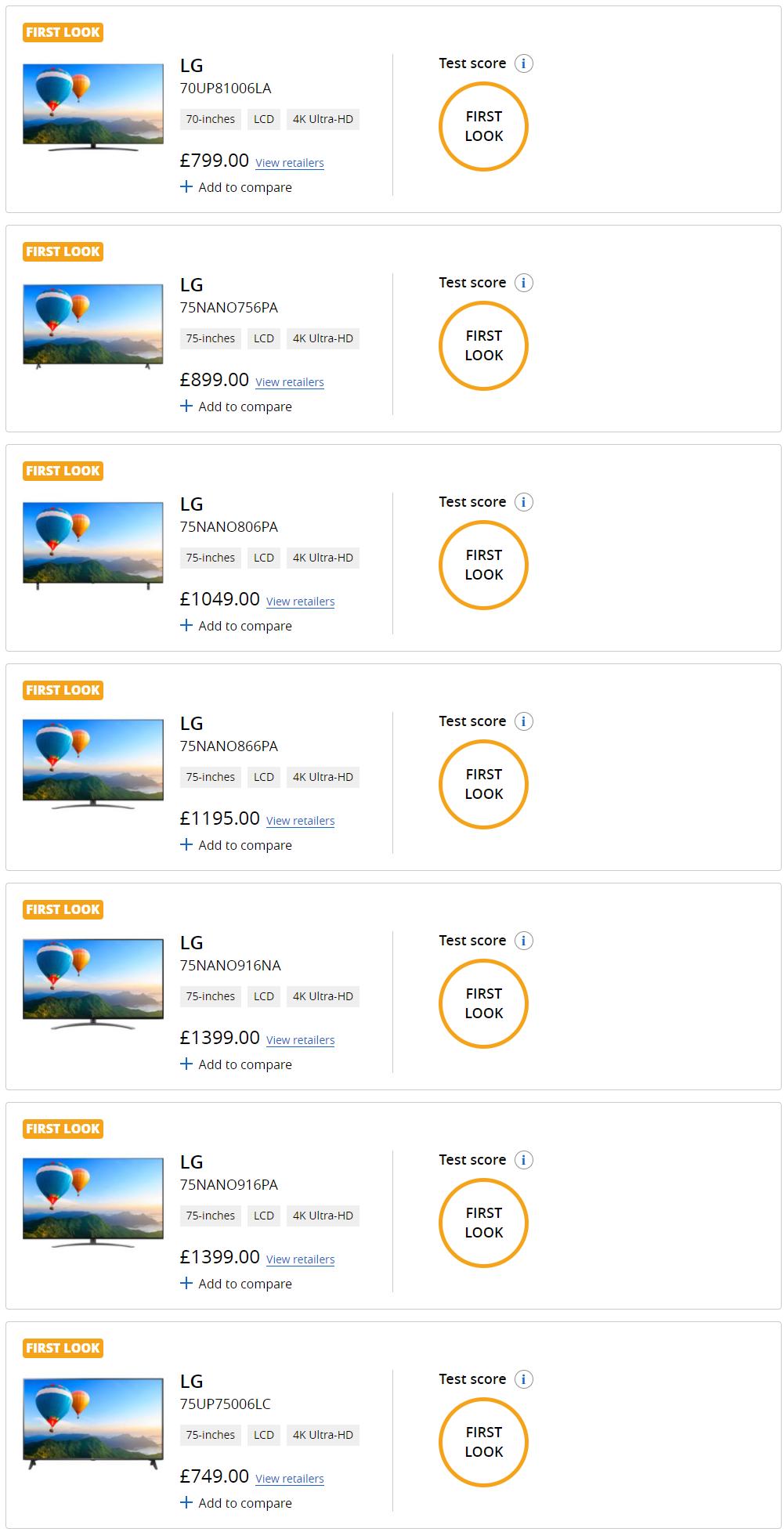Open the Test score info icon for 75NANO756PA
The height and width of the screenshot is (1532, 784).
[524, 283]
